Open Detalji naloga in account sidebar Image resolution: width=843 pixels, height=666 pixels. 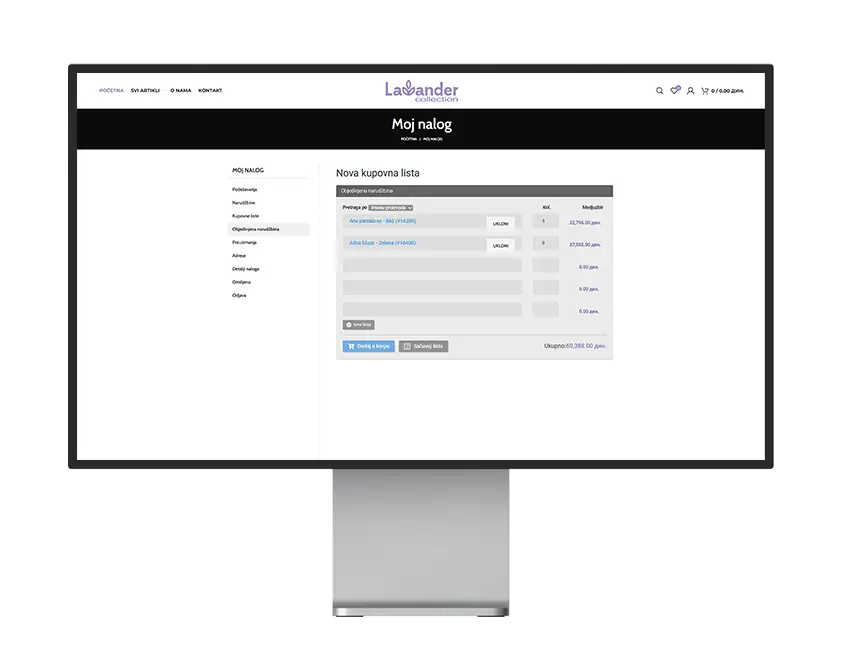246,269
